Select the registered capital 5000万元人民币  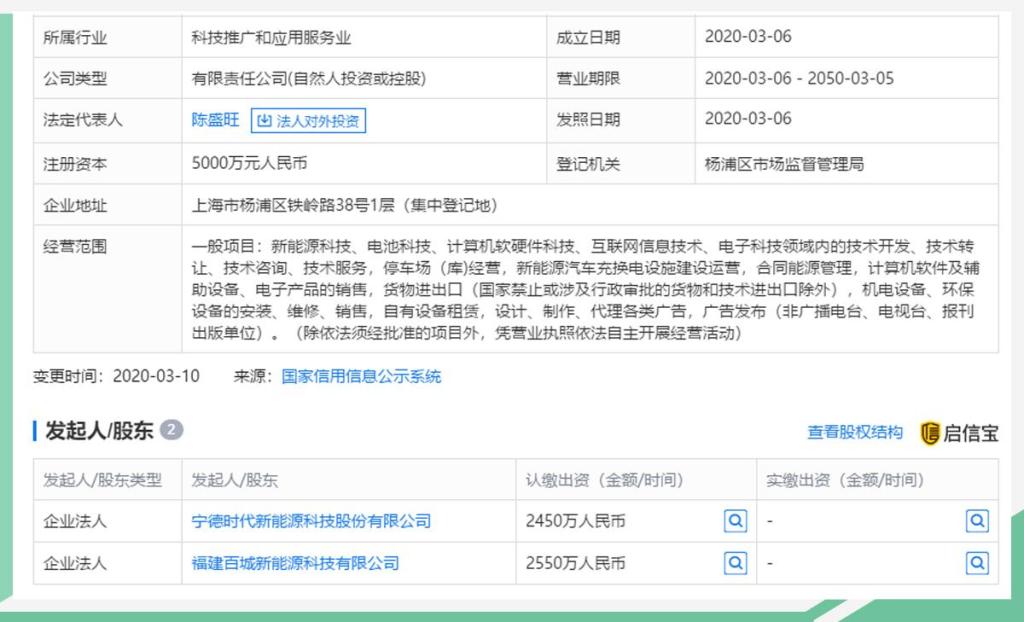click(x=249, y=163)
